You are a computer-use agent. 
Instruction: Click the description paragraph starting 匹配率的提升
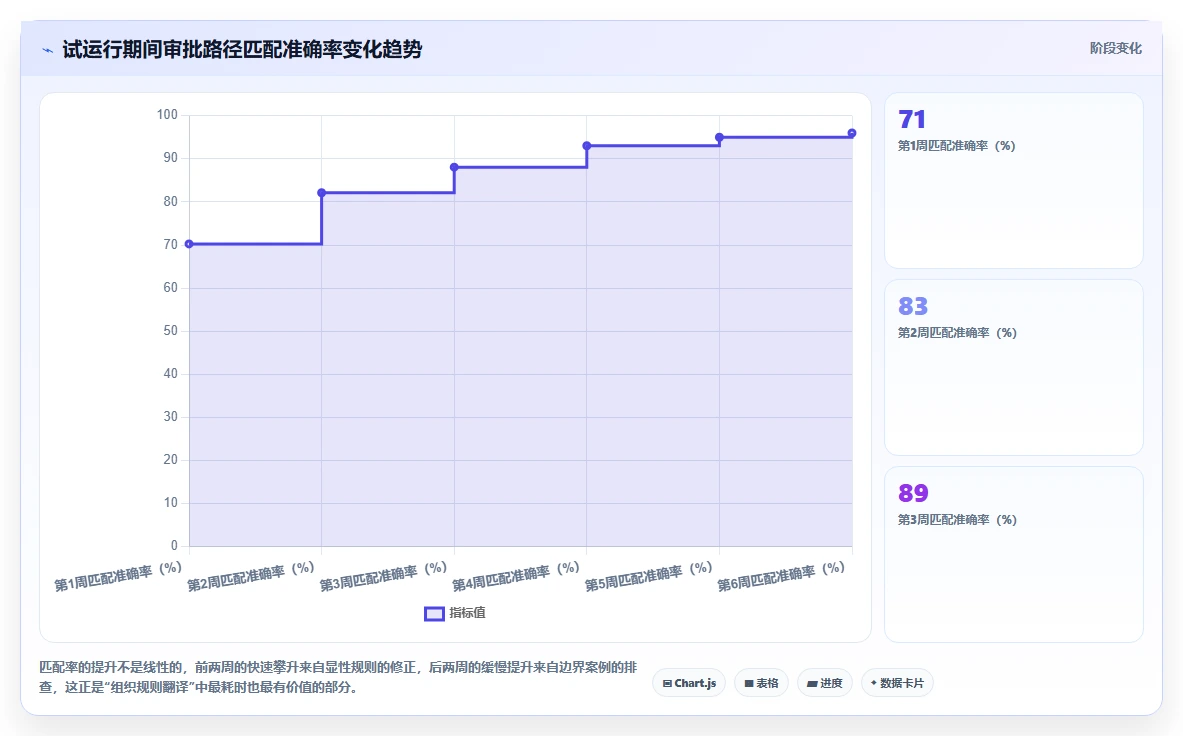coord(338,677)
